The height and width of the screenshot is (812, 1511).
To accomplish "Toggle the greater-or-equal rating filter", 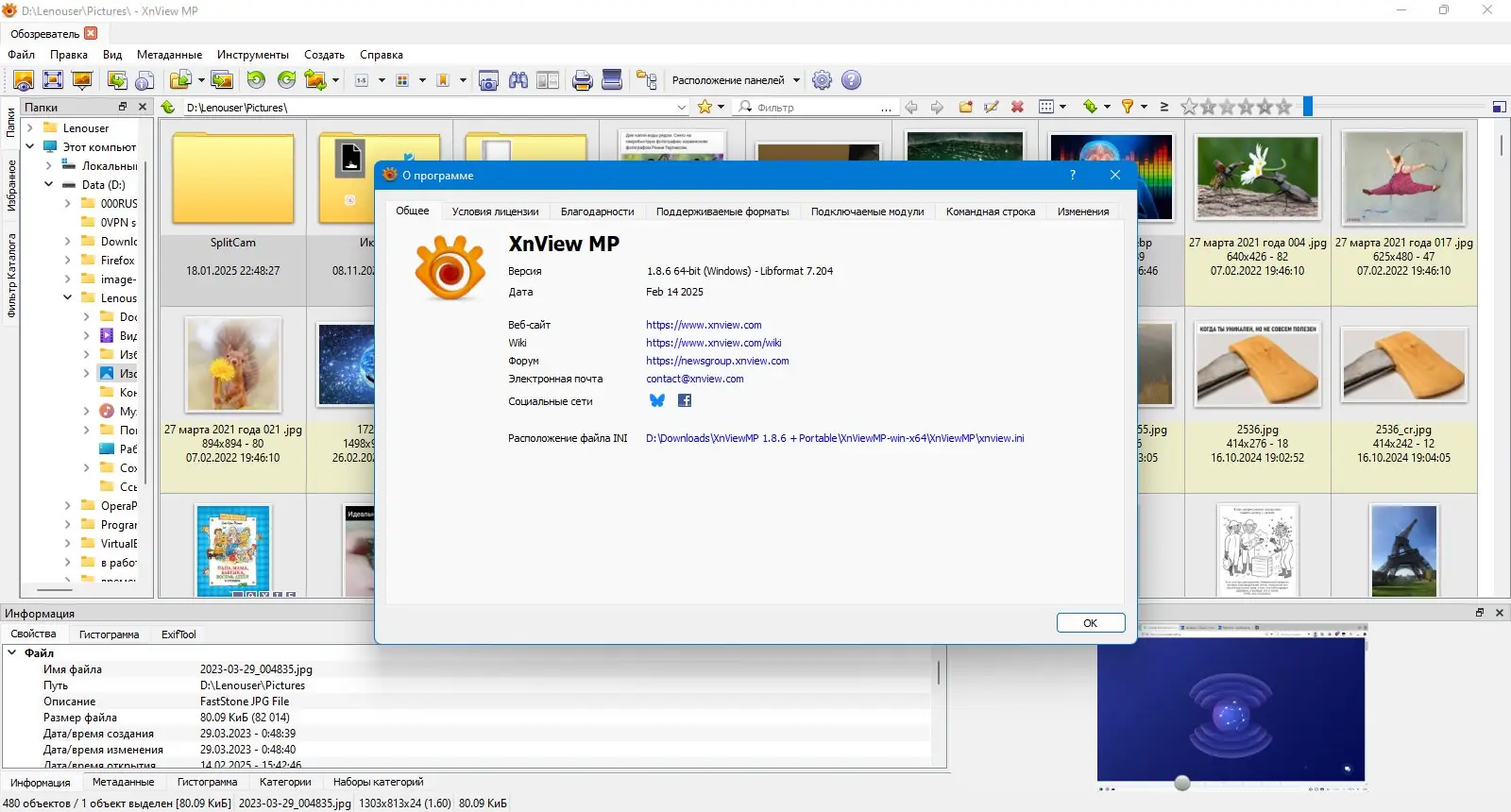I will point(1164,108).
